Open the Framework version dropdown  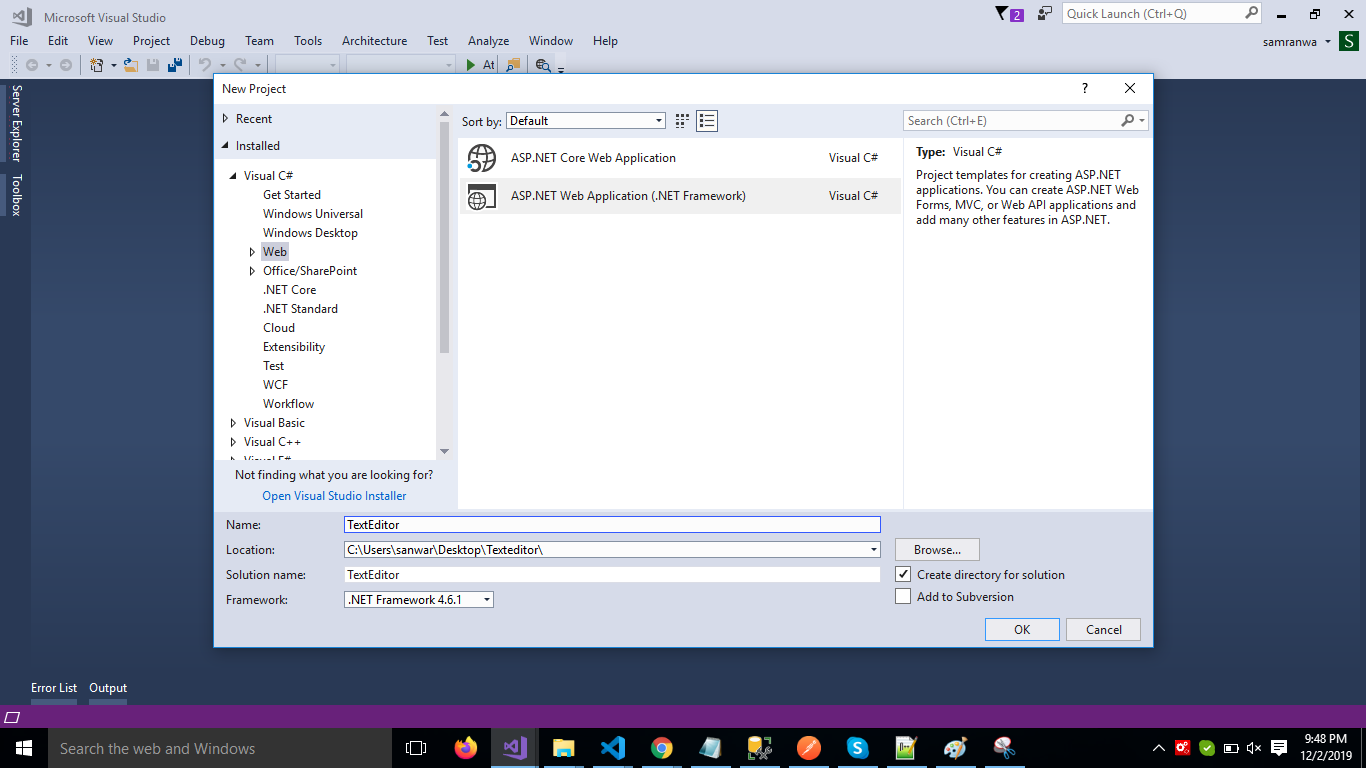pyautogui.click(x=419, y=600)
